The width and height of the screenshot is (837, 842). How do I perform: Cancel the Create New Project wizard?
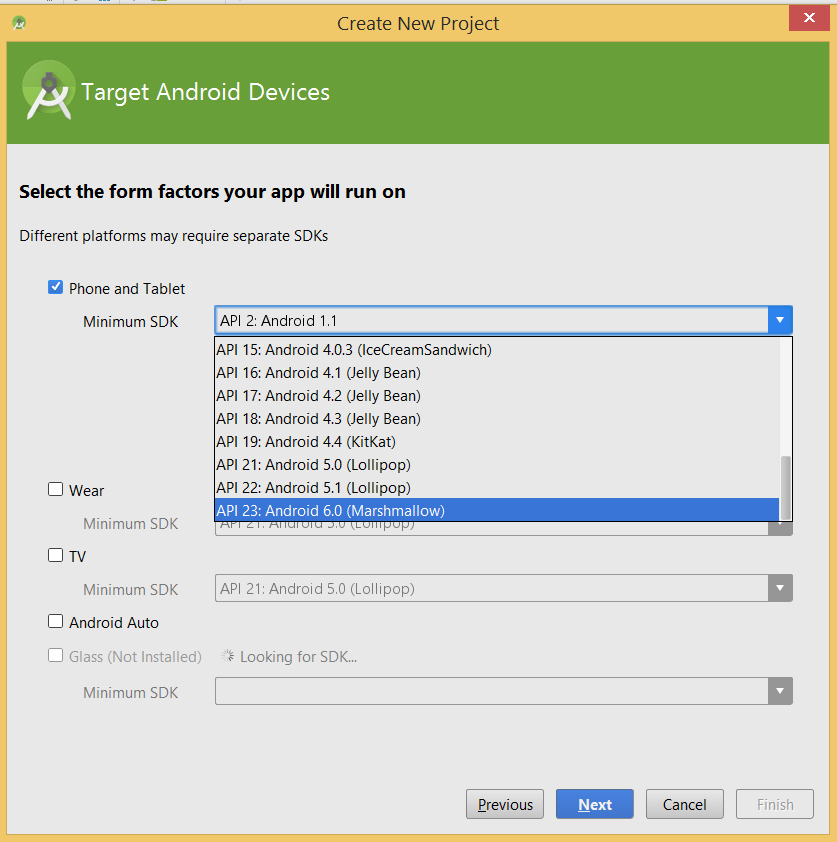tap(685, 804)
